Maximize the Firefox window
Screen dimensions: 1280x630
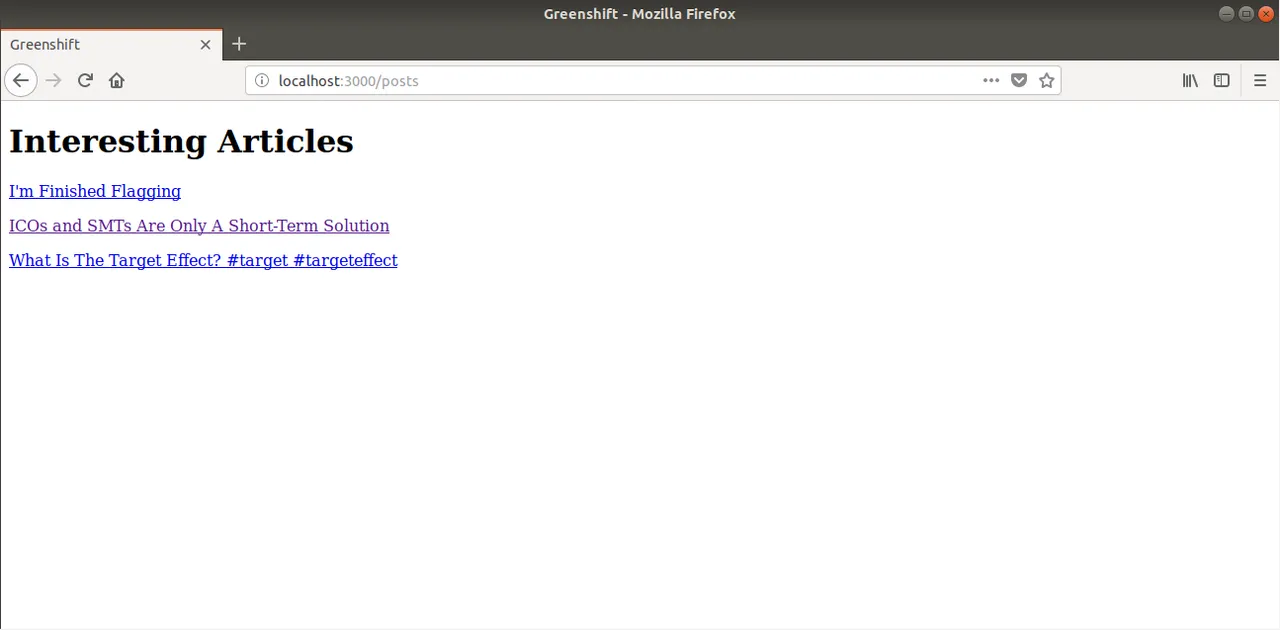(1246, 13)
